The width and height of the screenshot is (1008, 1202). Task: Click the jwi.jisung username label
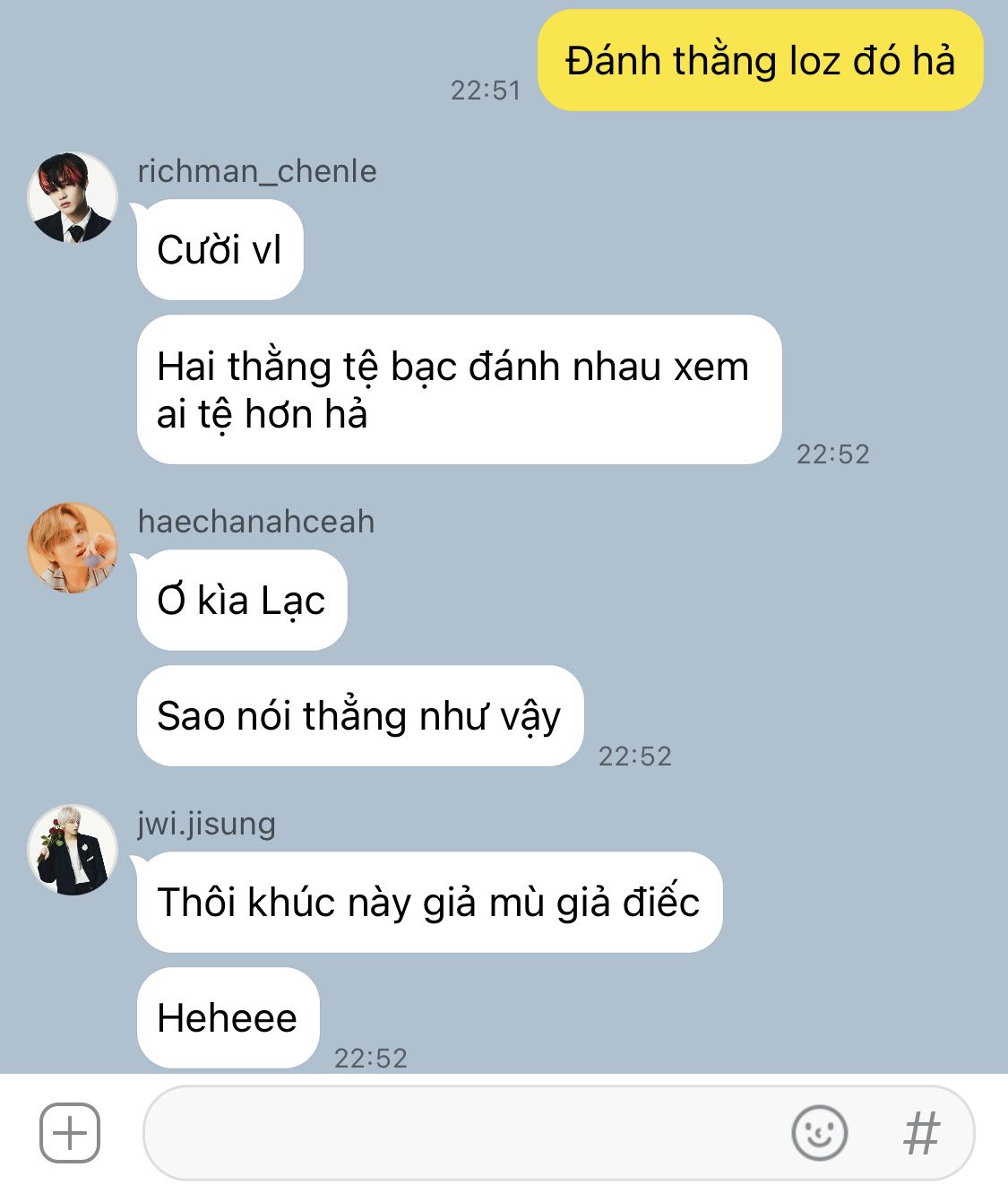pyautogui.click(x=206, y=824)
